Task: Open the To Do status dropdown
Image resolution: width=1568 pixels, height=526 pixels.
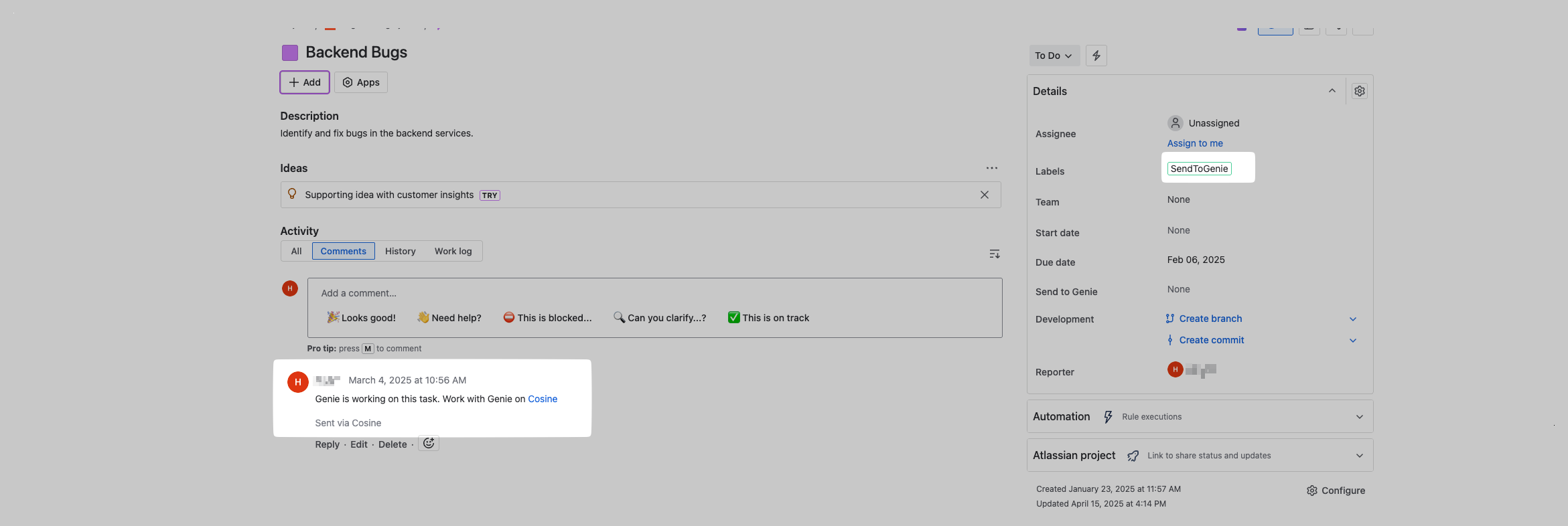Action: [x=1053, y=56]
